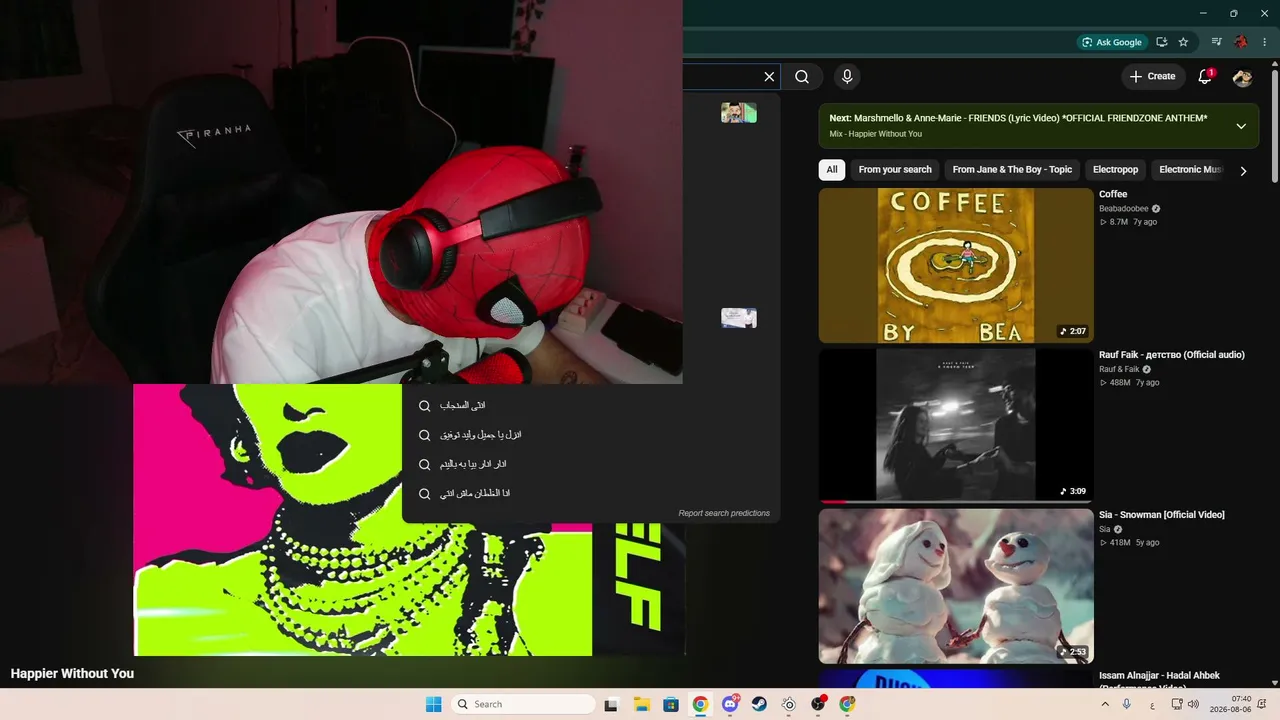
Task: Open YouTube notifications bell
Action: 1205,77
